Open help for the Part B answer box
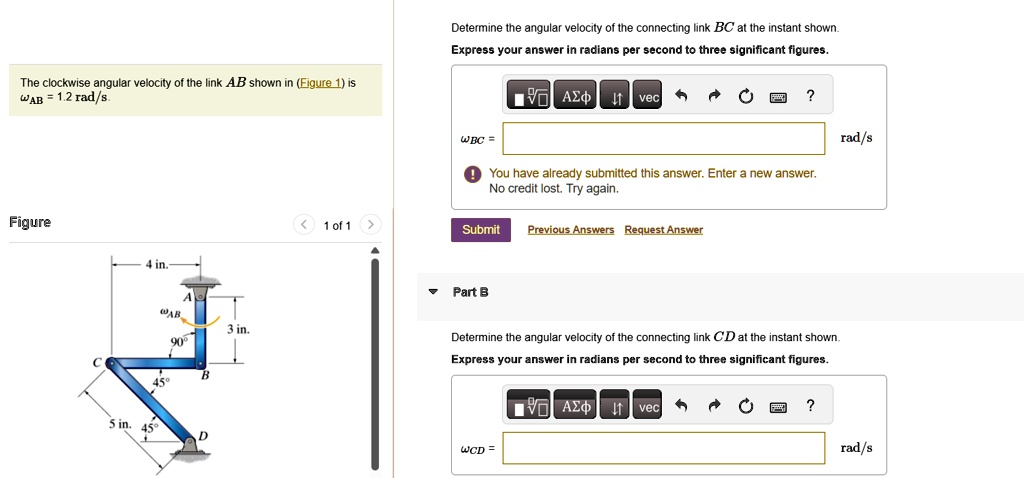The width and height of the screenshot is (1024, 478). coord(810,407)
